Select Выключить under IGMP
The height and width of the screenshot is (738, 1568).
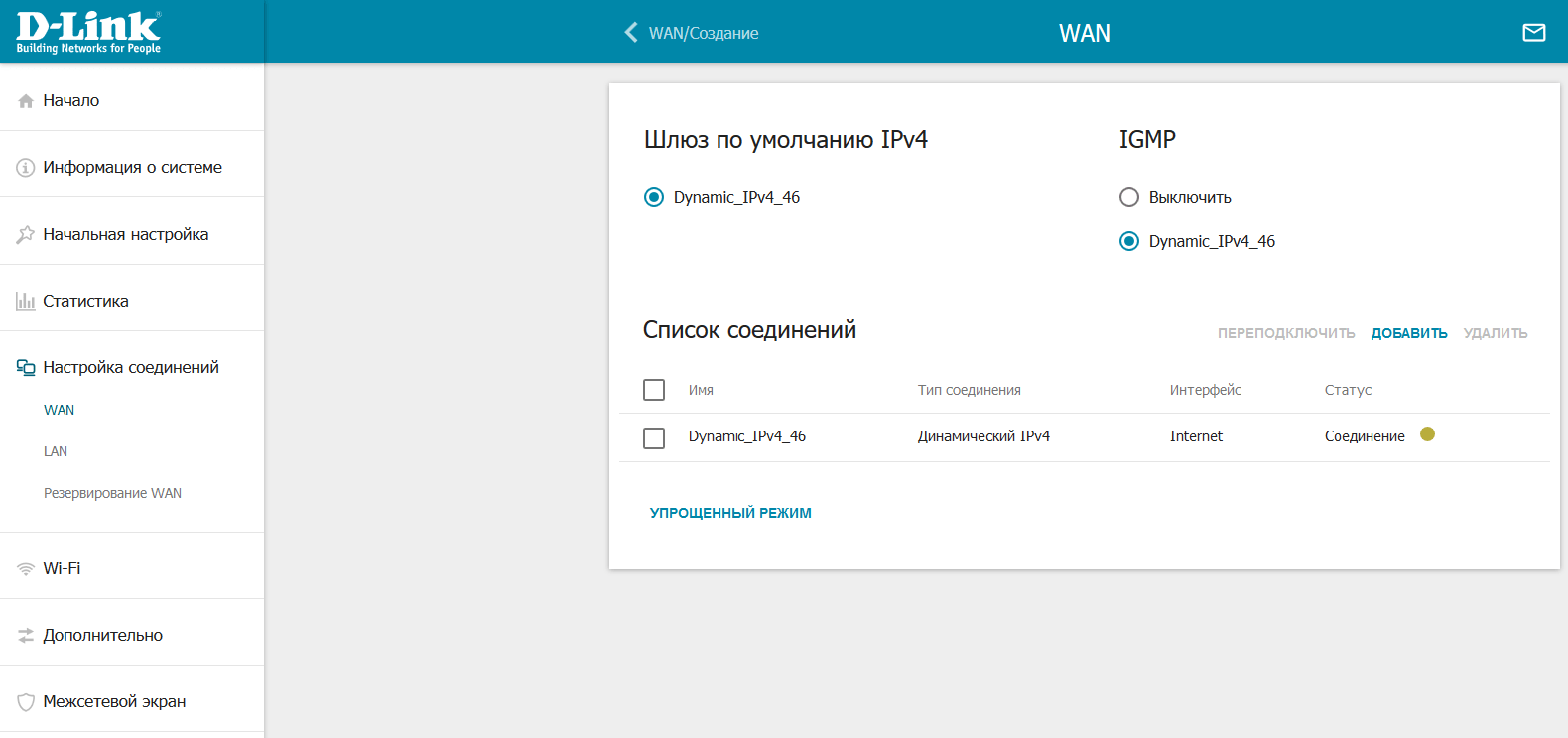(x=1129, y=197)
